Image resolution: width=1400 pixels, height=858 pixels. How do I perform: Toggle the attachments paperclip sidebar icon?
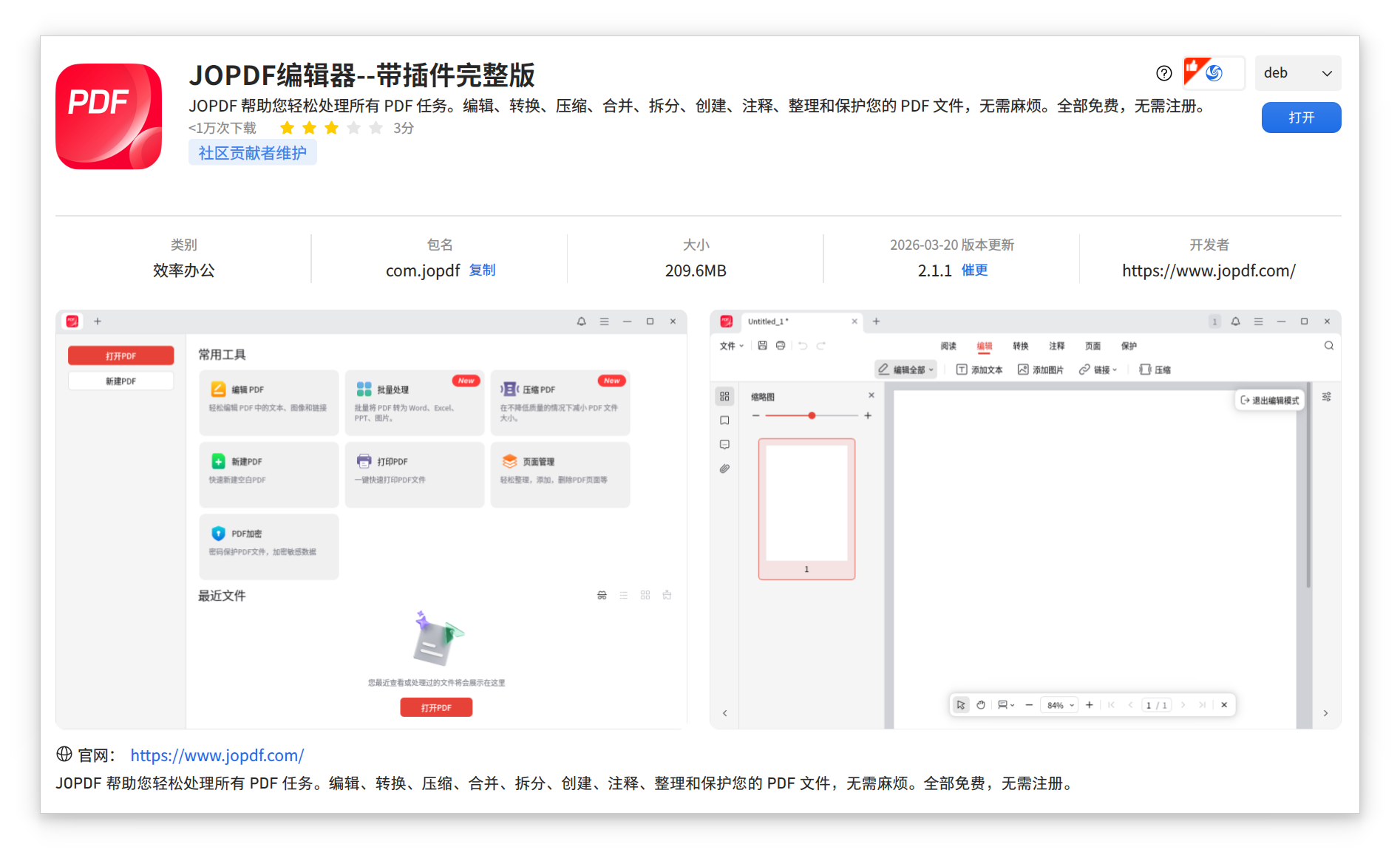pyautogui.click(x=724, y=469)
